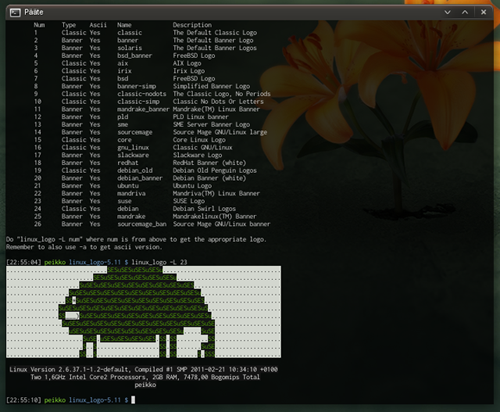
Task: Click 'SME Server Banner Logo' description
Action: tap(211, 125)
